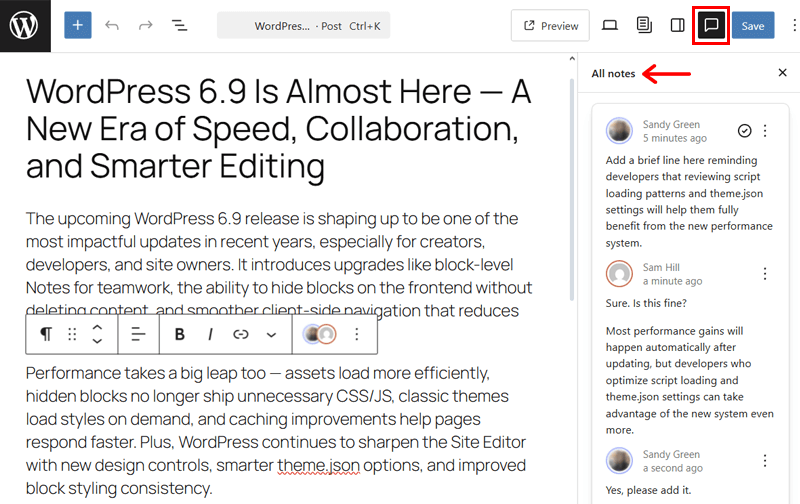Close the All notes panel
The height and width of the screenshot is (504, 800).
pyautogui.click(x=782, y=73)
